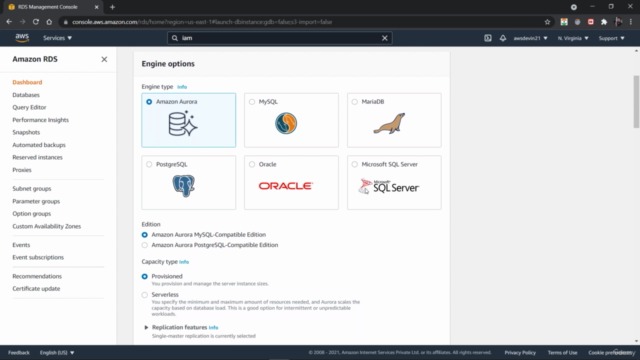This screenshot has height=360, width=640.
Task: Expand the Replication features section
Action: pos(146,327)
